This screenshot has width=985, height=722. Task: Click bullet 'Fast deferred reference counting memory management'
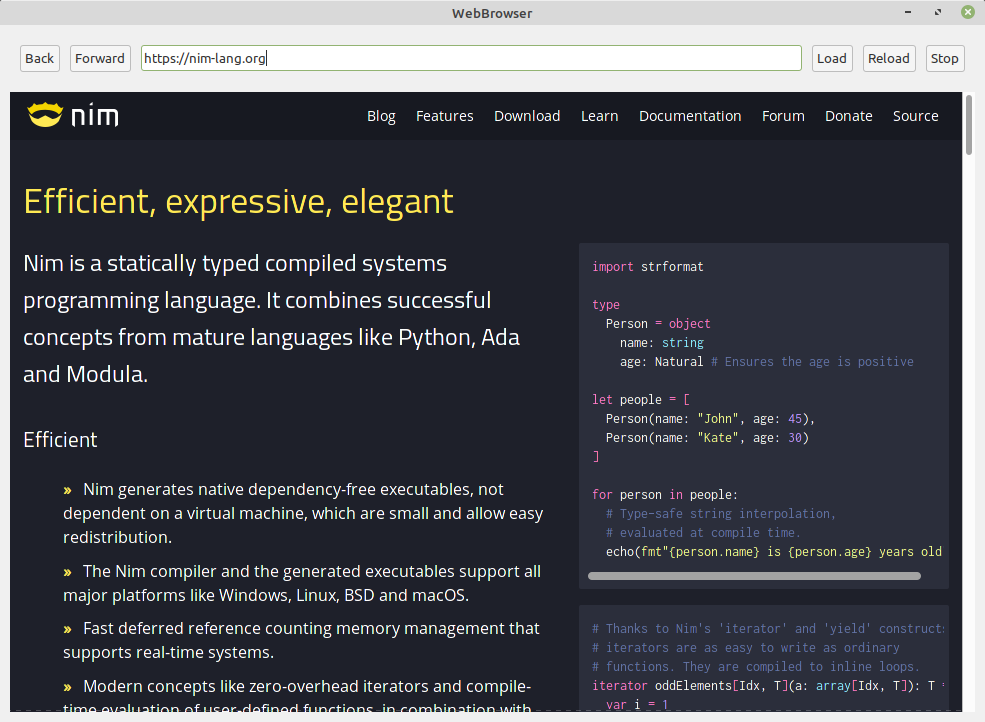click(x=301, y=640)
